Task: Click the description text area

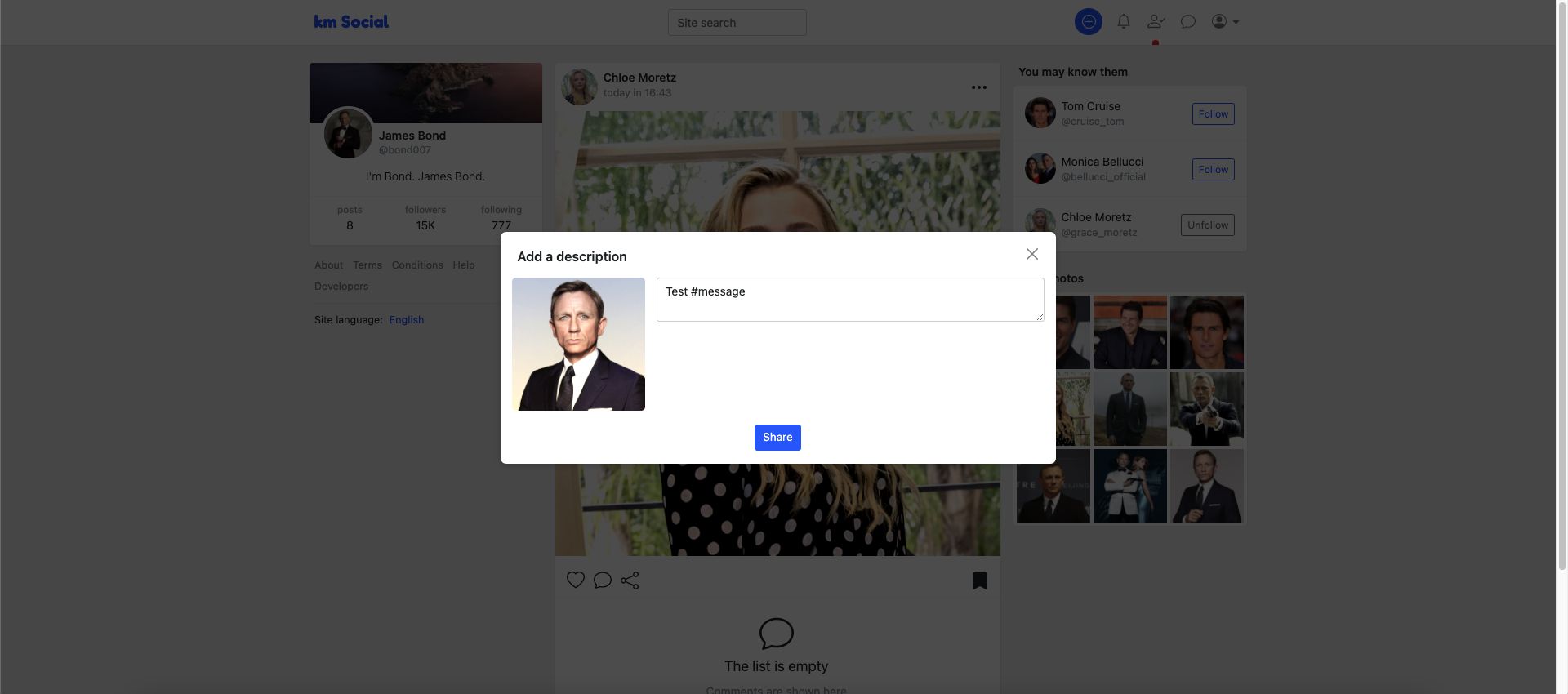Action: click(850, 300)
